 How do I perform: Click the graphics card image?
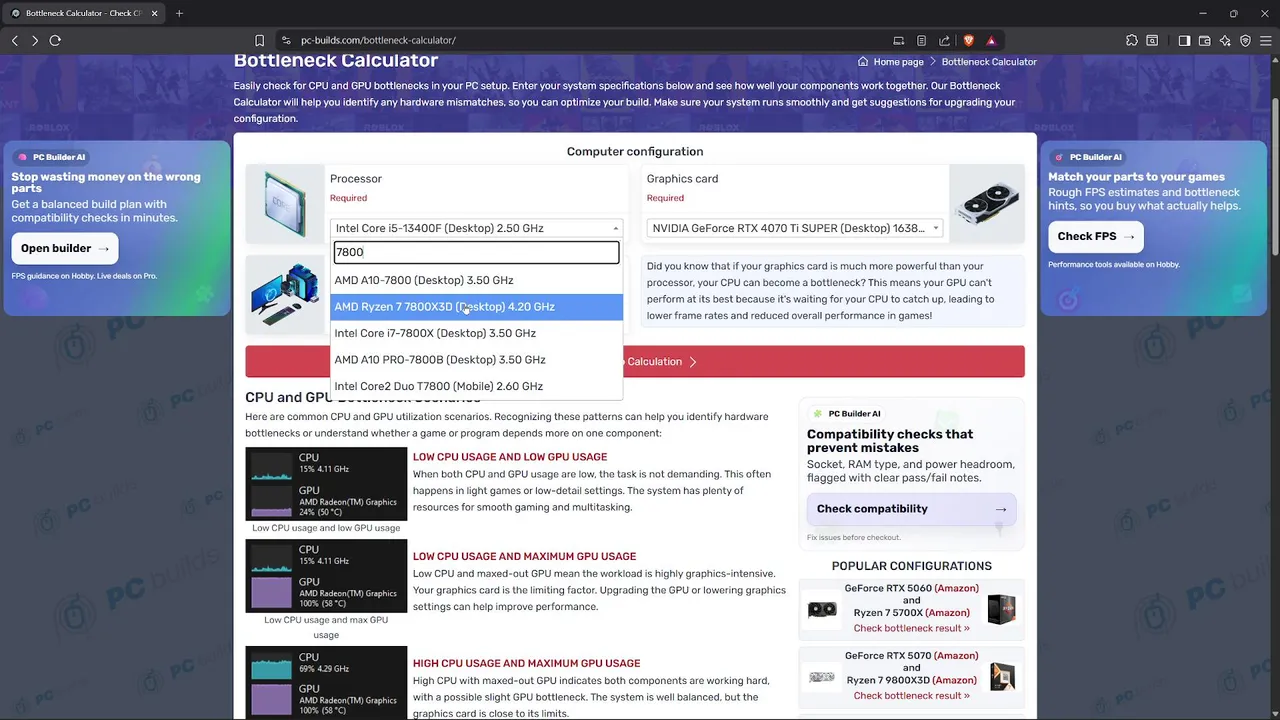coord(987,204)
